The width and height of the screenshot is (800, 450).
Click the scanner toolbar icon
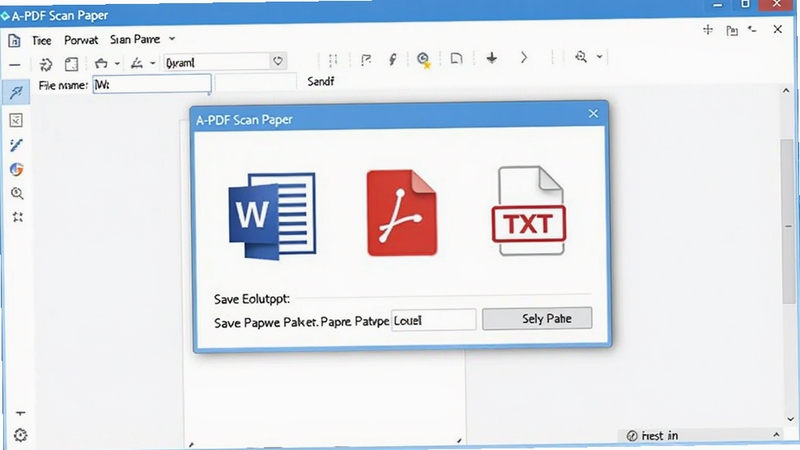coord(101,63)
